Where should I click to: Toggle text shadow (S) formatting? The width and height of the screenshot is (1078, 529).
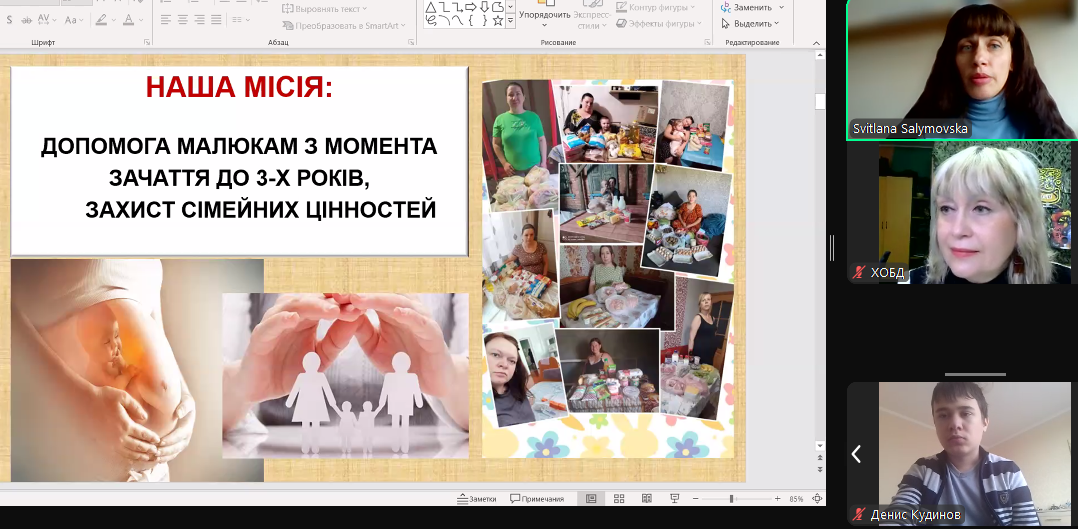10,20
